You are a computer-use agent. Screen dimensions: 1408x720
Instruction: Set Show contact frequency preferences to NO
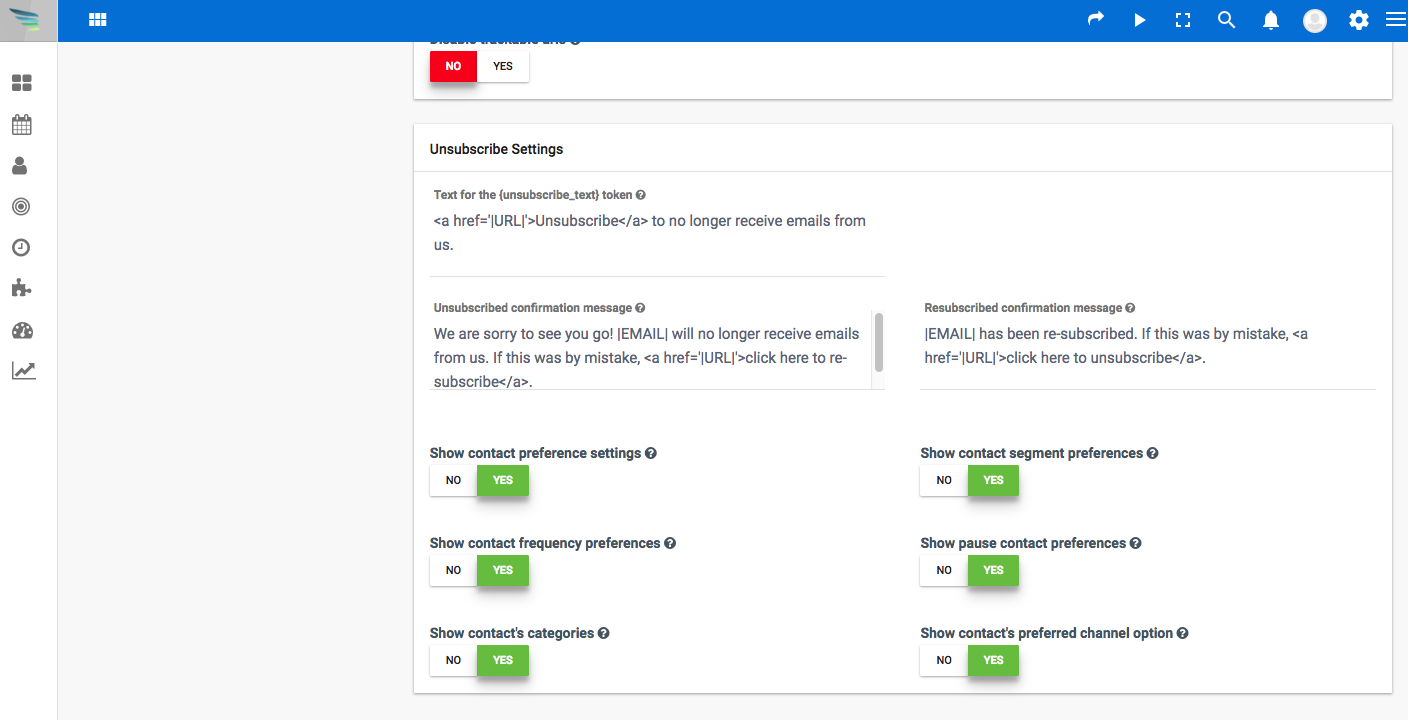[454, 570]
